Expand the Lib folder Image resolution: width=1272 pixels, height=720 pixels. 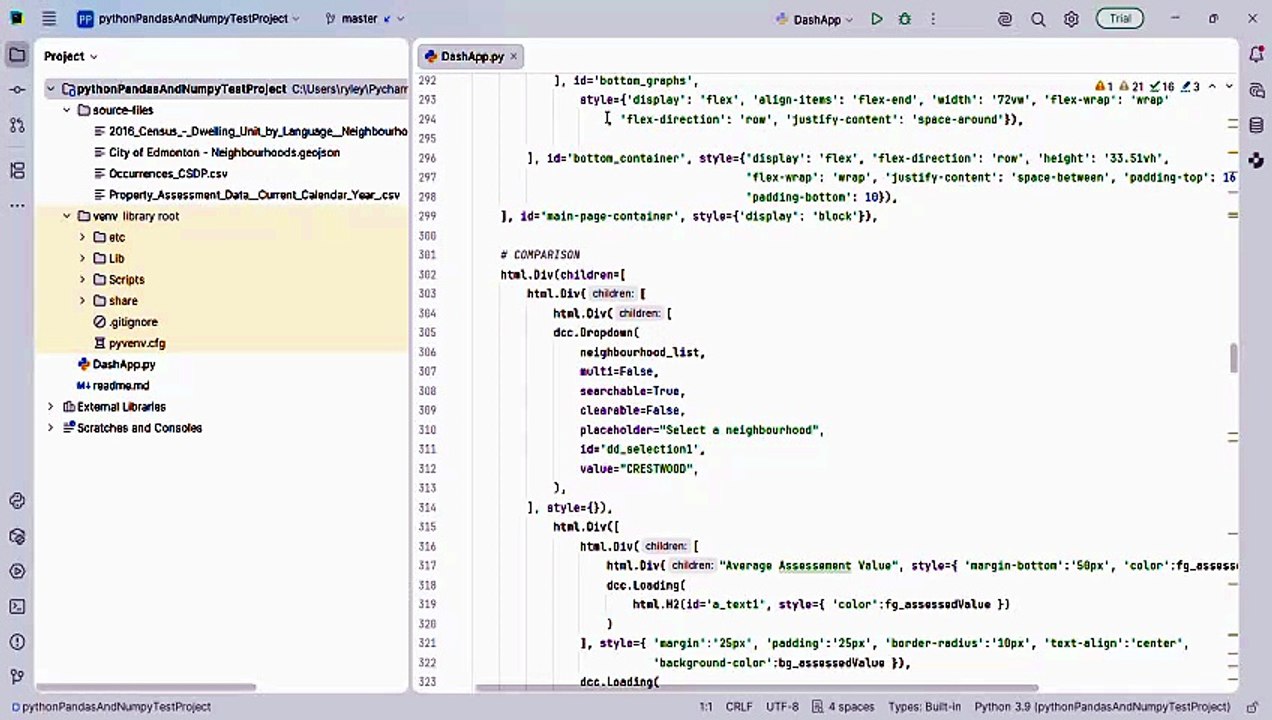point(82,258)
